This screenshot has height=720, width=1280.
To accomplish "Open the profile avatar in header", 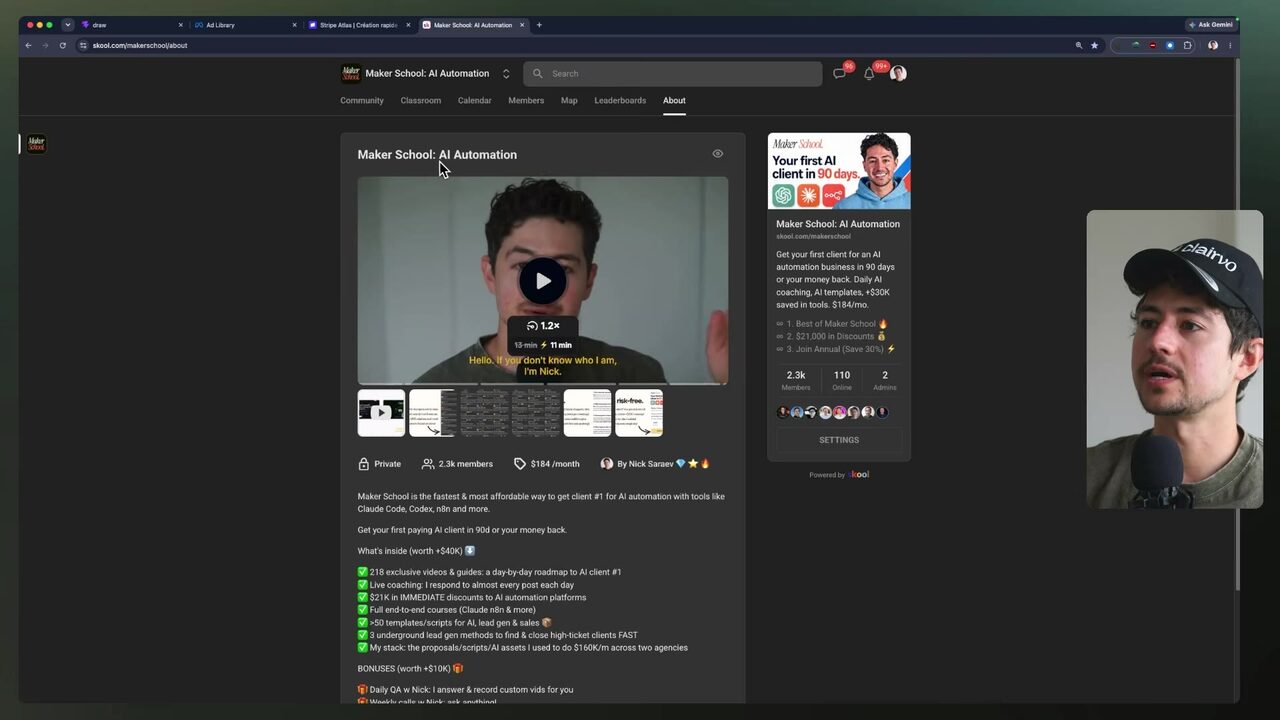I will coord(898,73).
